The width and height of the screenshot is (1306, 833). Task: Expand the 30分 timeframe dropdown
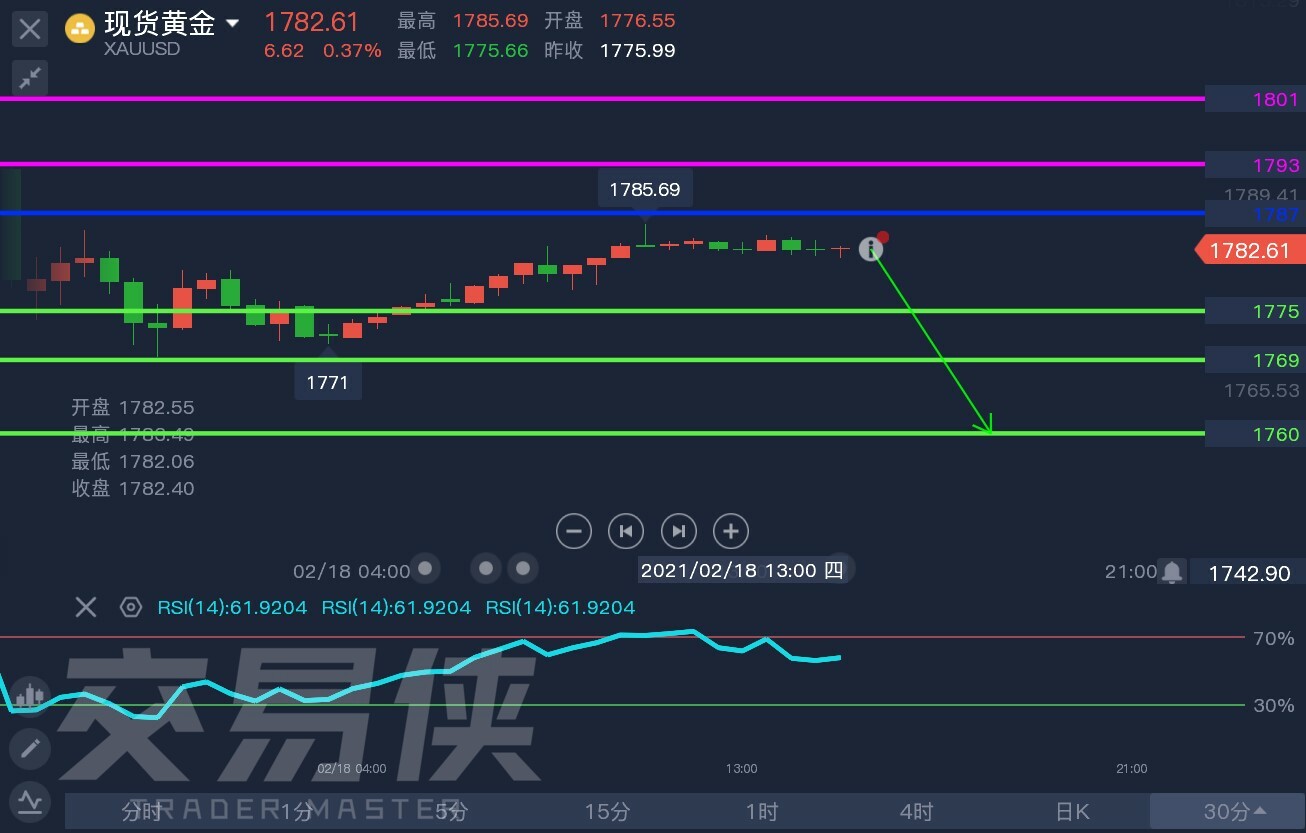tap(1227, 811)
